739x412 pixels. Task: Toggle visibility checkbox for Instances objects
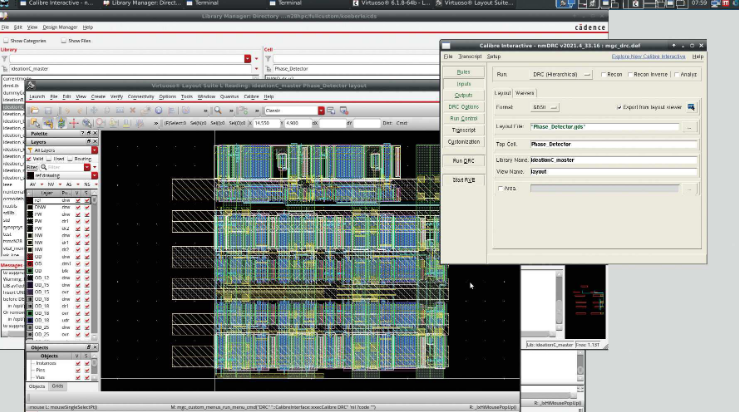(x=78, y=363)
